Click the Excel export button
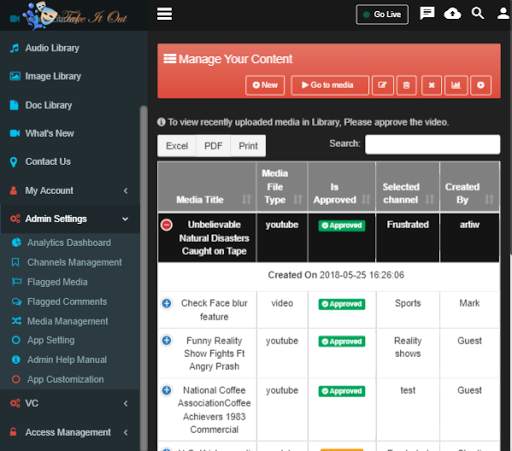Image resolution: width=512 pixels, height=451 pixels. (x=177, y=146)
